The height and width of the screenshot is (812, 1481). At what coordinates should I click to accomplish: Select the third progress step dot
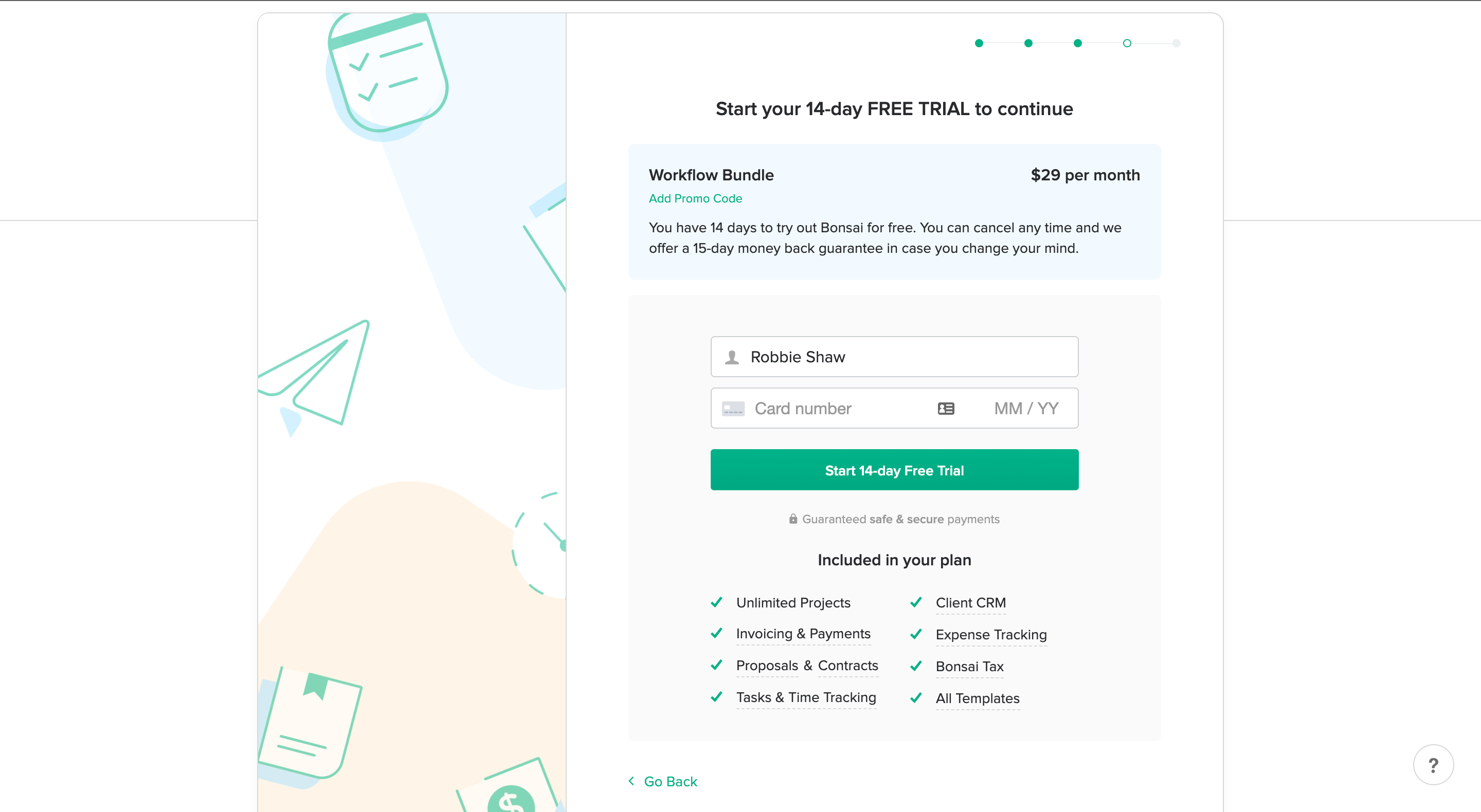(x=1078, y=43)
